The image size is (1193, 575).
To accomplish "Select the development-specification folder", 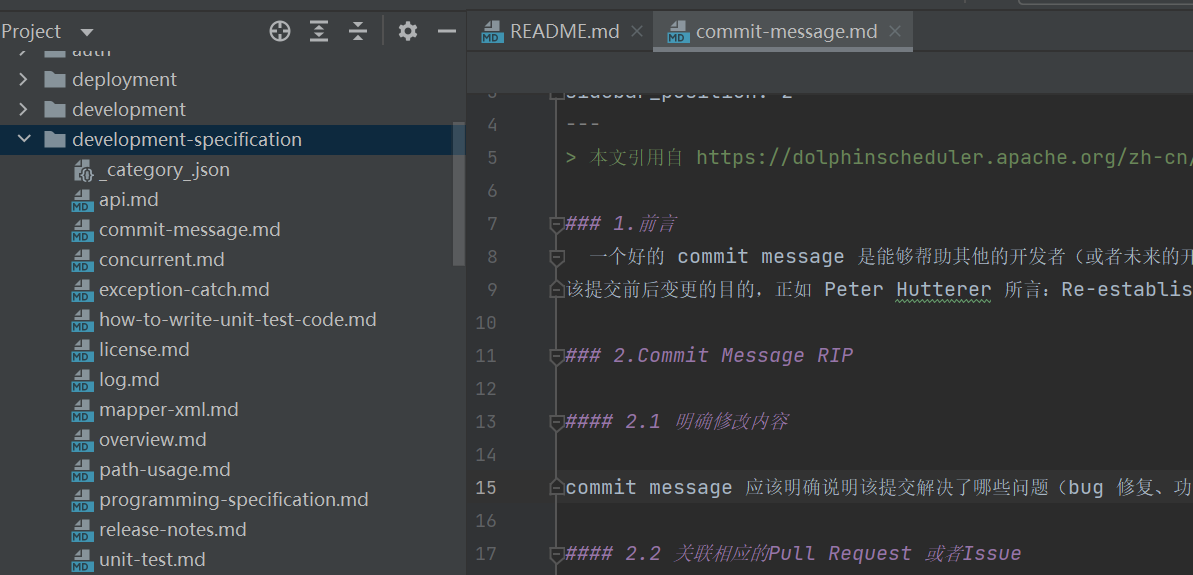I will (233, 139).
